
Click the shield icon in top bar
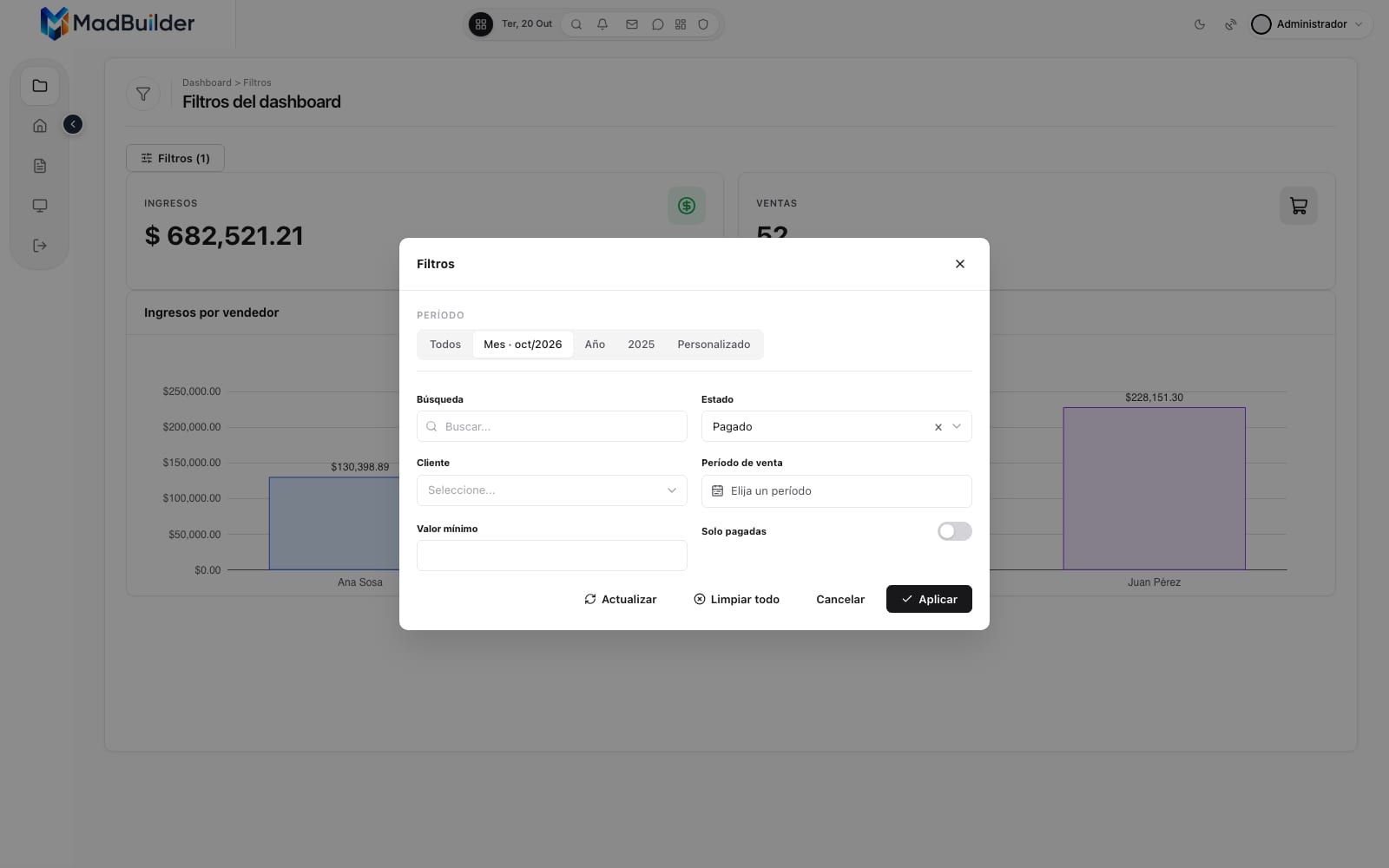tap(703, 24)
